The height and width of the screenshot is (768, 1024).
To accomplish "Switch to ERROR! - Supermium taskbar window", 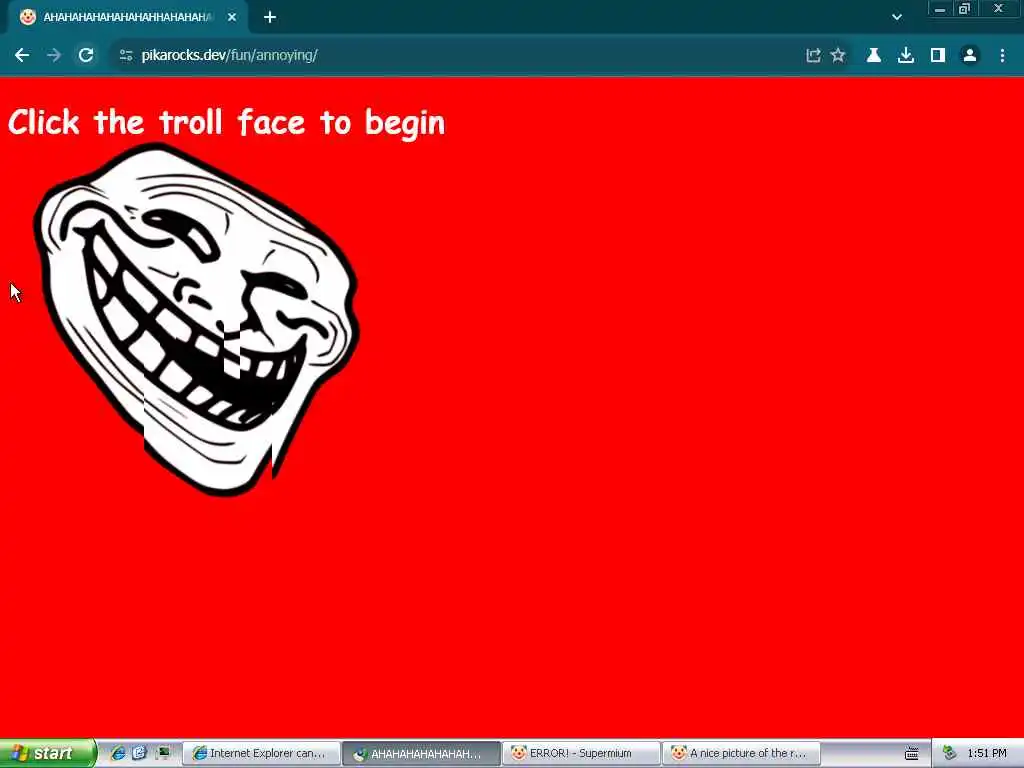I will click(x=581, y=754).
